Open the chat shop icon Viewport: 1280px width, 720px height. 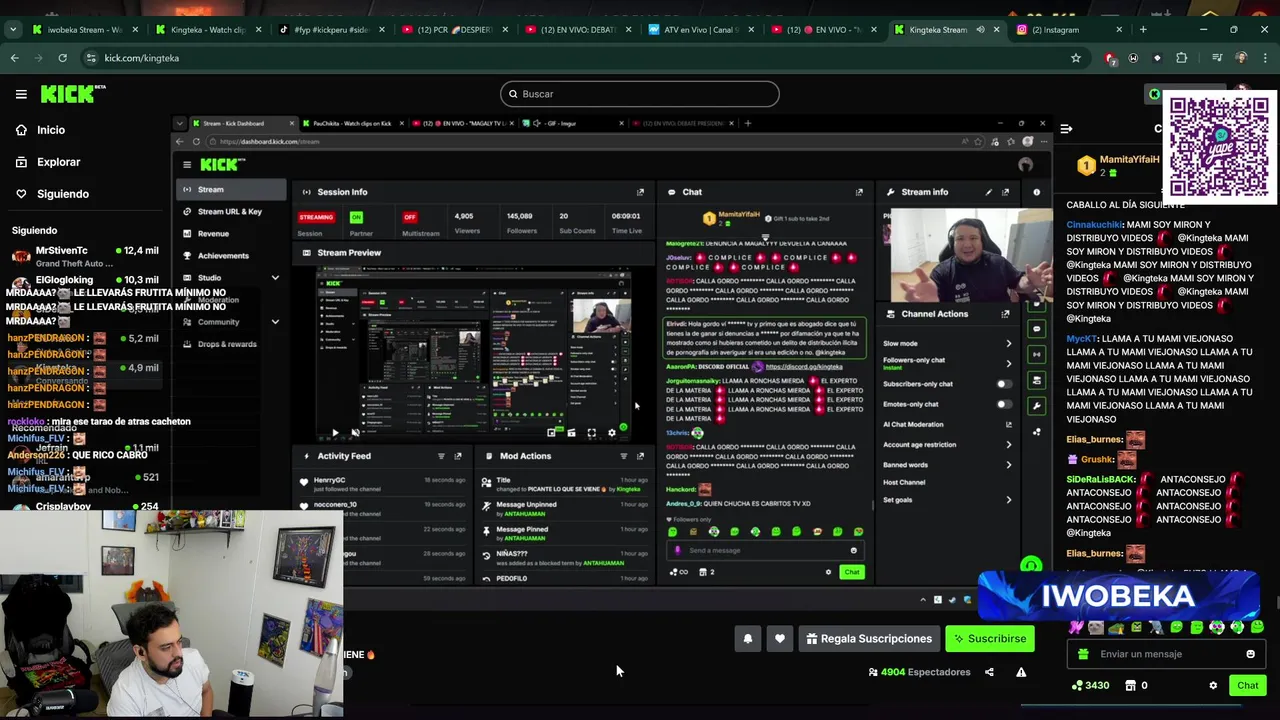click(1130, 686)
